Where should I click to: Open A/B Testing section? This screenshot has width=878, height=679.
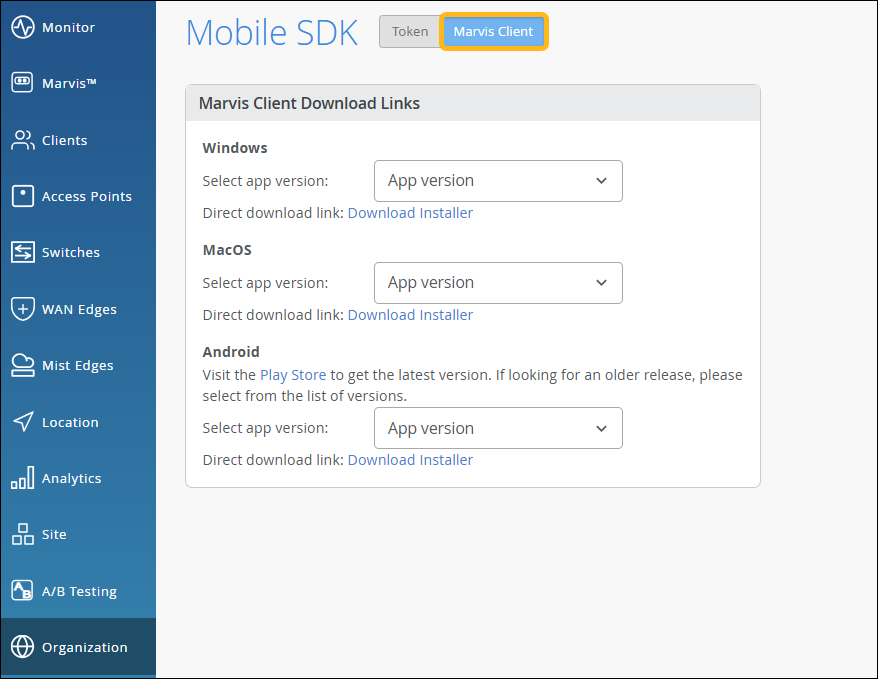tap(78, 591)
